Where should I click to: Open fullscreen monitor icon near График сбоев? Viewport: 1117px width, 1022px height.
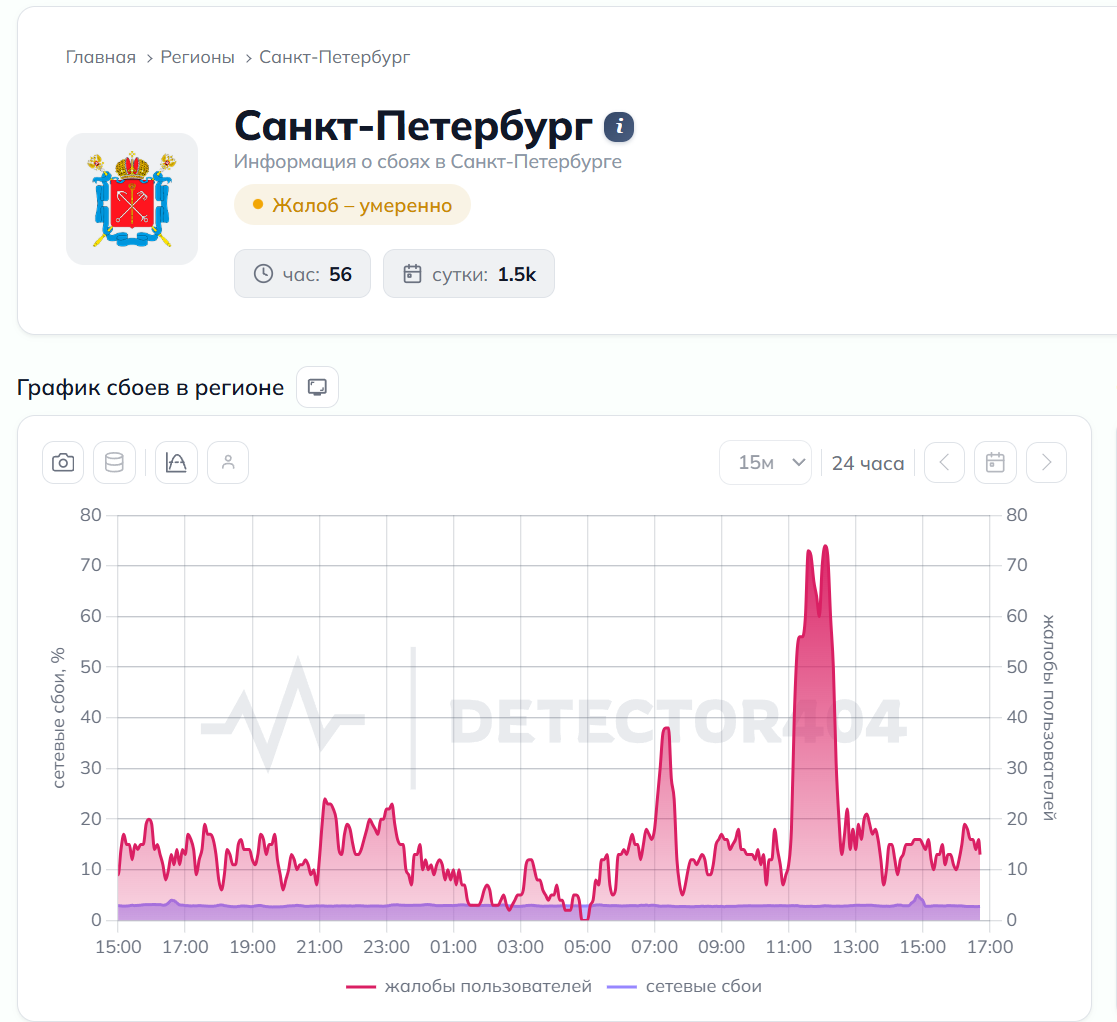coord(317,387)
